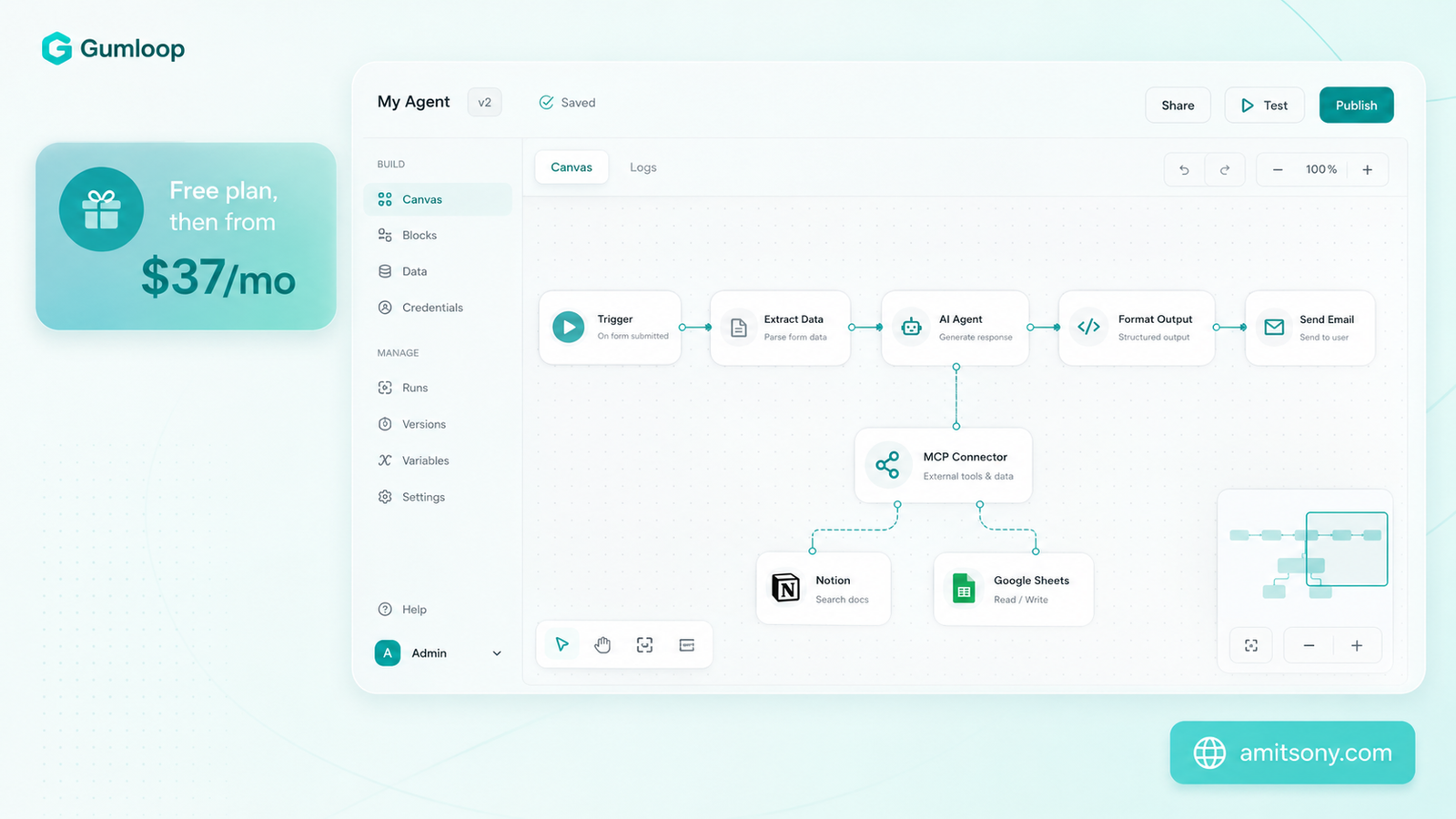
Task: Click the Notion logo icon
Action: tap(785, 588)
